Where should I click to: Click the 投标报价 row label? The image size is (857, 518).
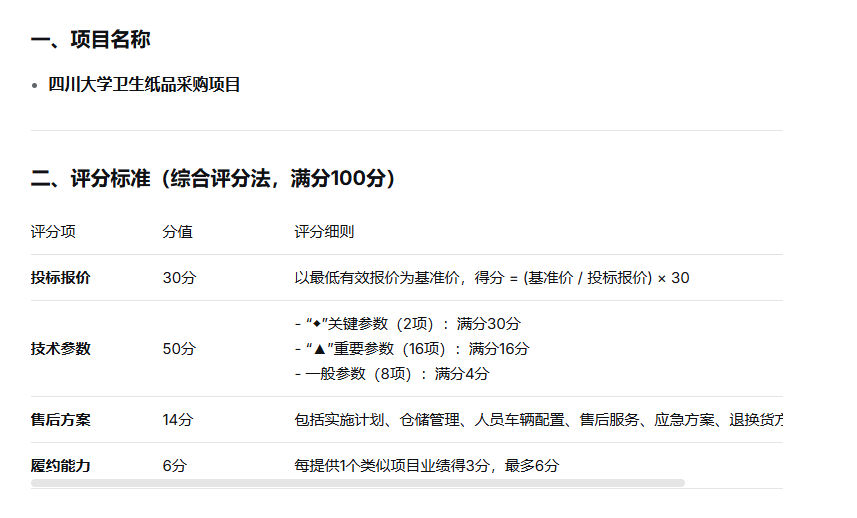tap(61, 278)
